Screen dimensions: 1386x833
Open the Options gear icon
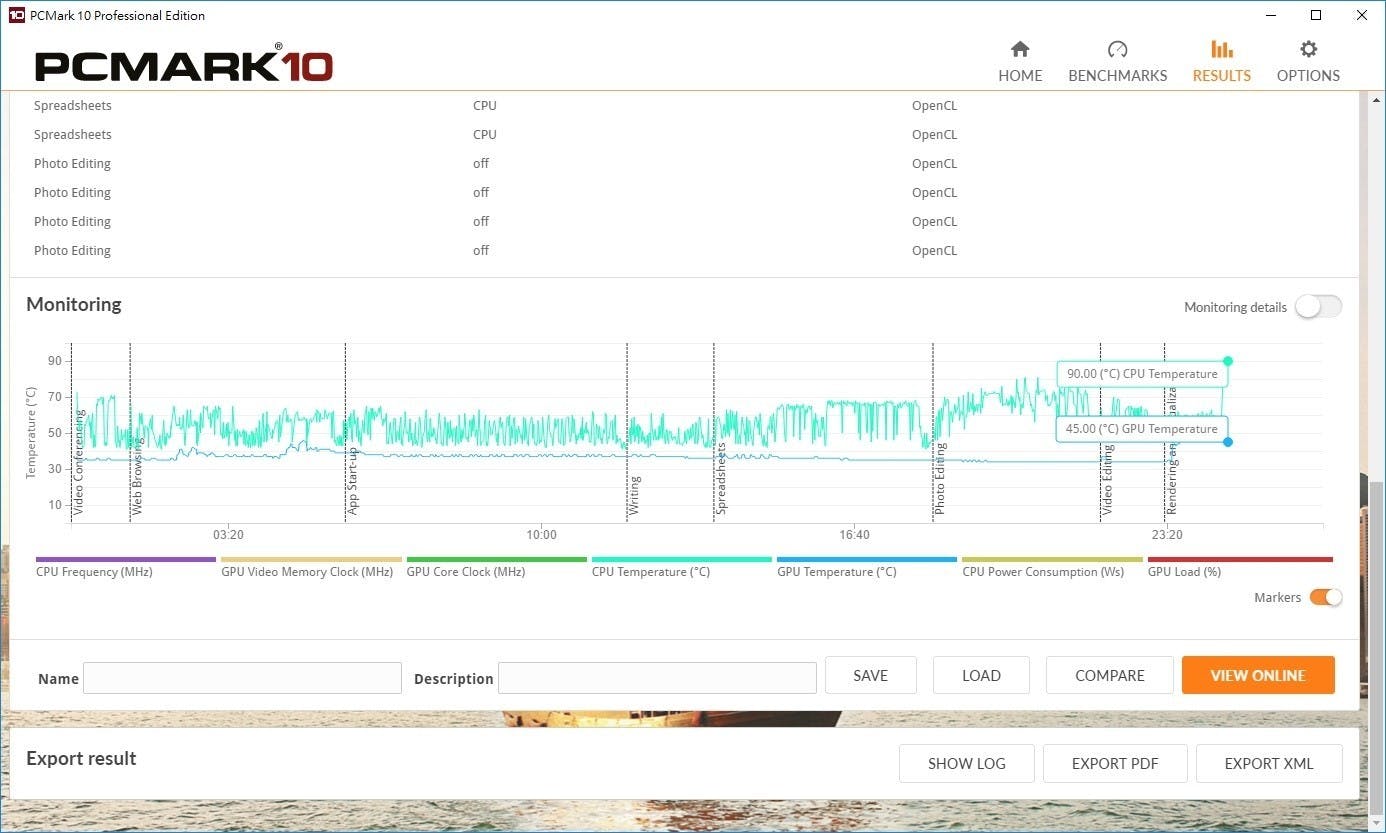pos(1308,50)
